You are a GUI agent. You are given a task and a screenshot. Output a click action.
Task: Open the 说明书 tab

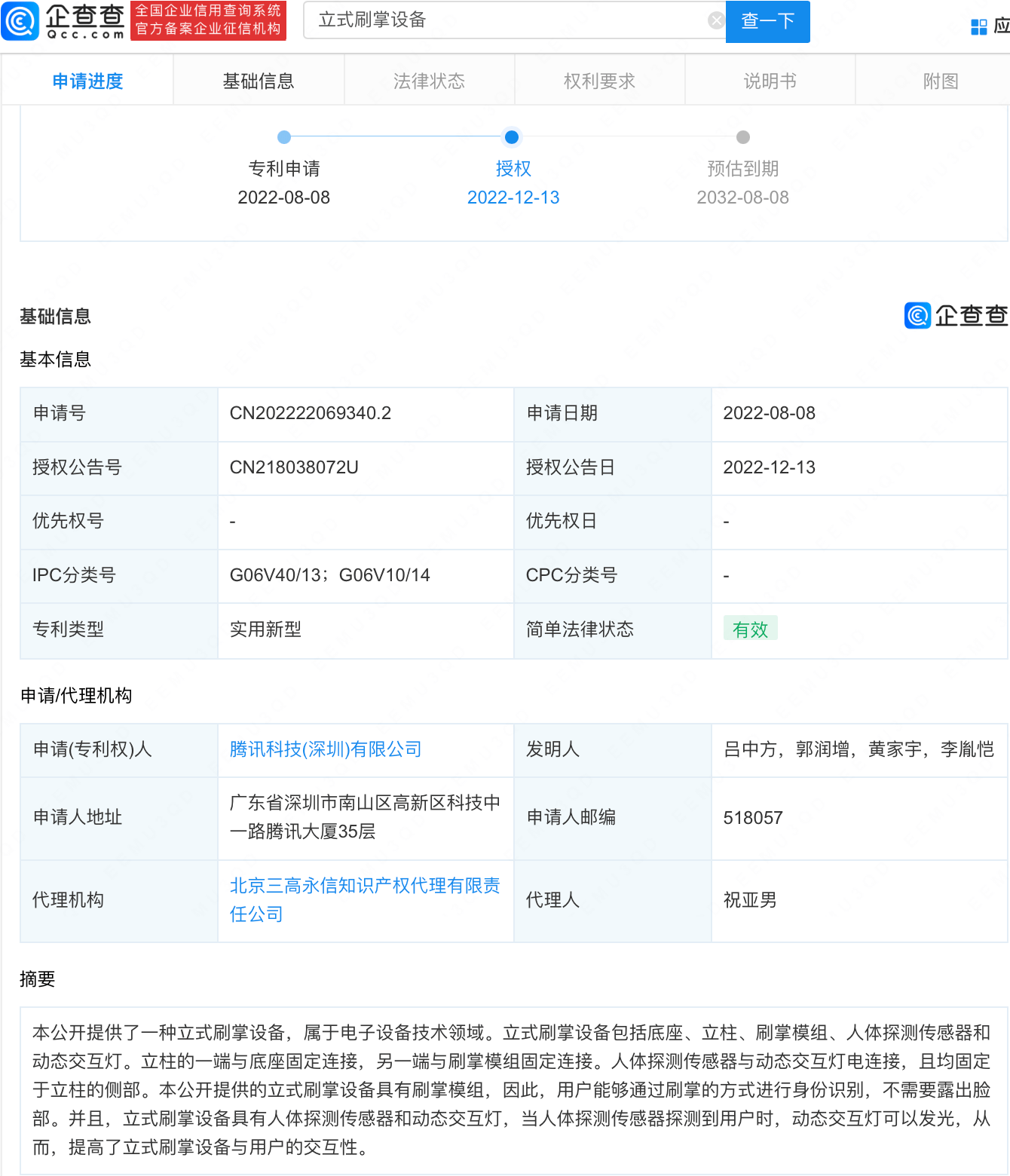(770, 81)
